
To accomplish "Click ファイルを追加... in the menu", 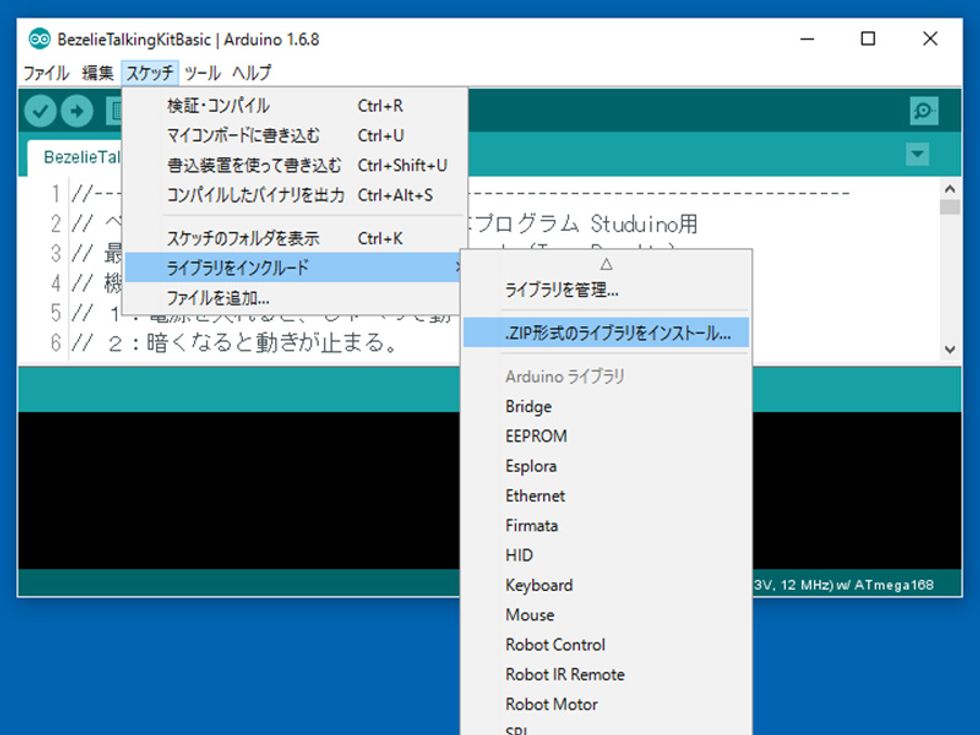I will point(218,297).
